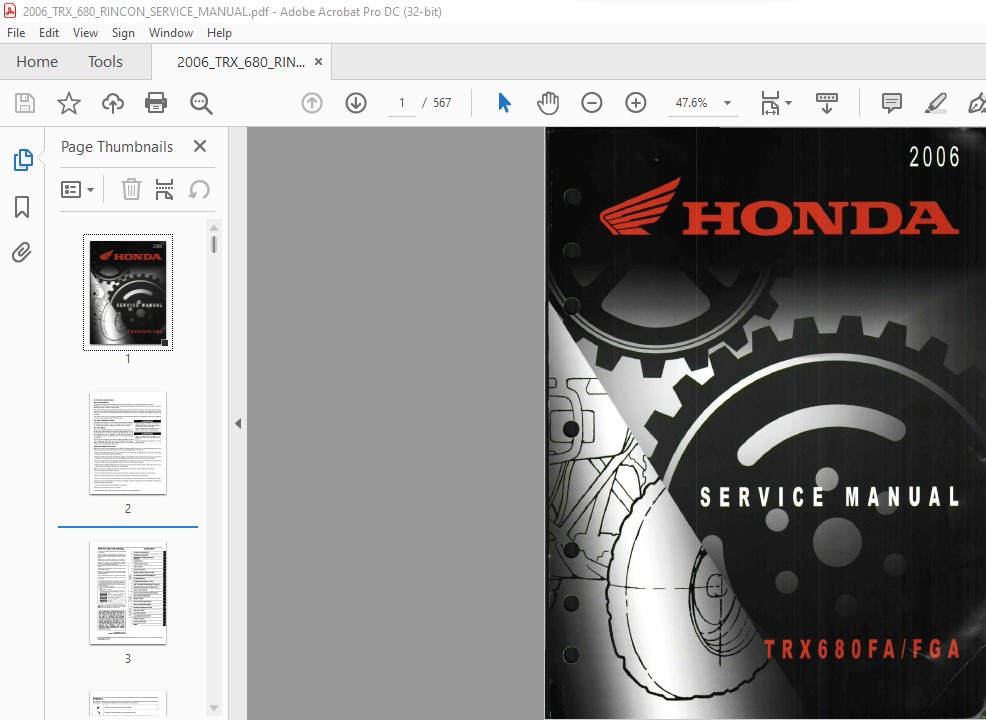The width and height of the screenshot is (986, 720).
Task: Go to previous page arrow
Action: 312,102
